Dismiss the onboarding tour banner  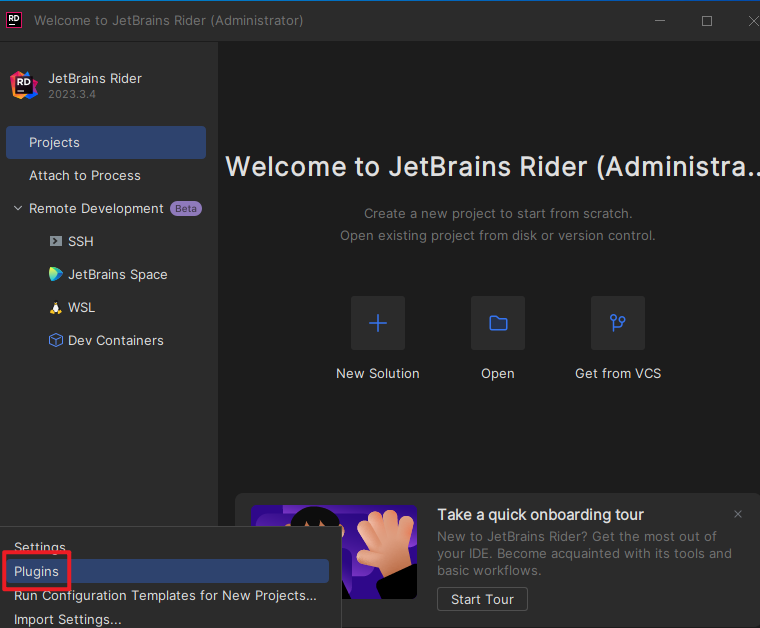(738, 514)
